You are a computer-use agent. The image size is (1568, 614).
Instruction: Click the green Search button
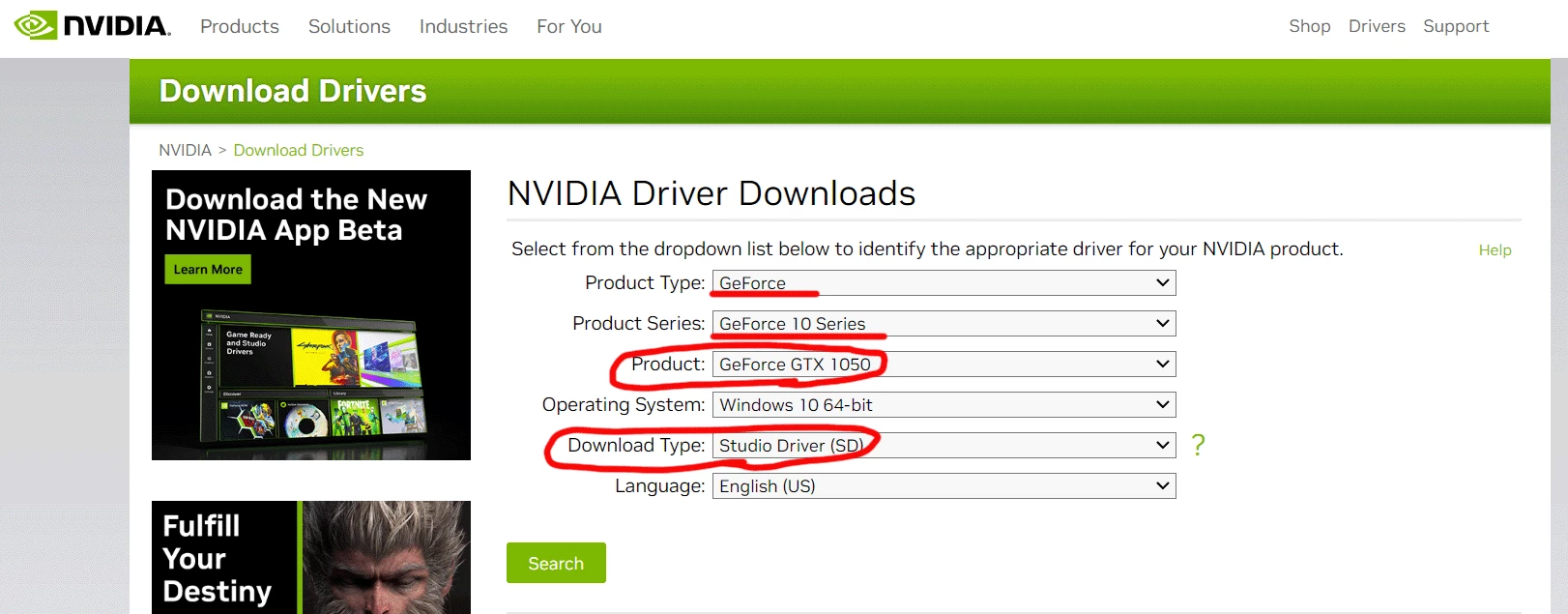point(556,563)
